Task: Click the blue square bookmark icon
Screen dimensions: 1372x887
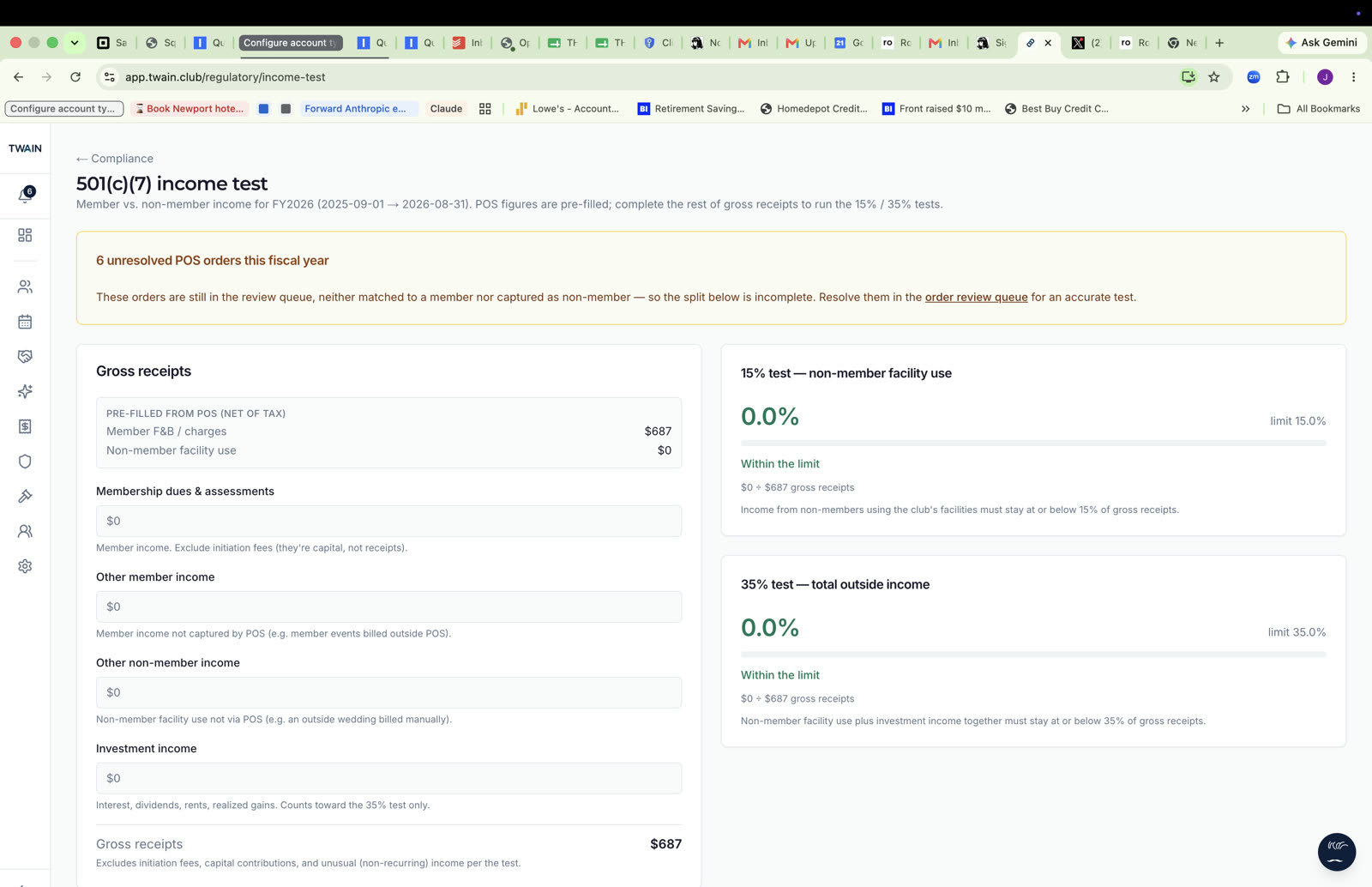Action: point(263,109)
